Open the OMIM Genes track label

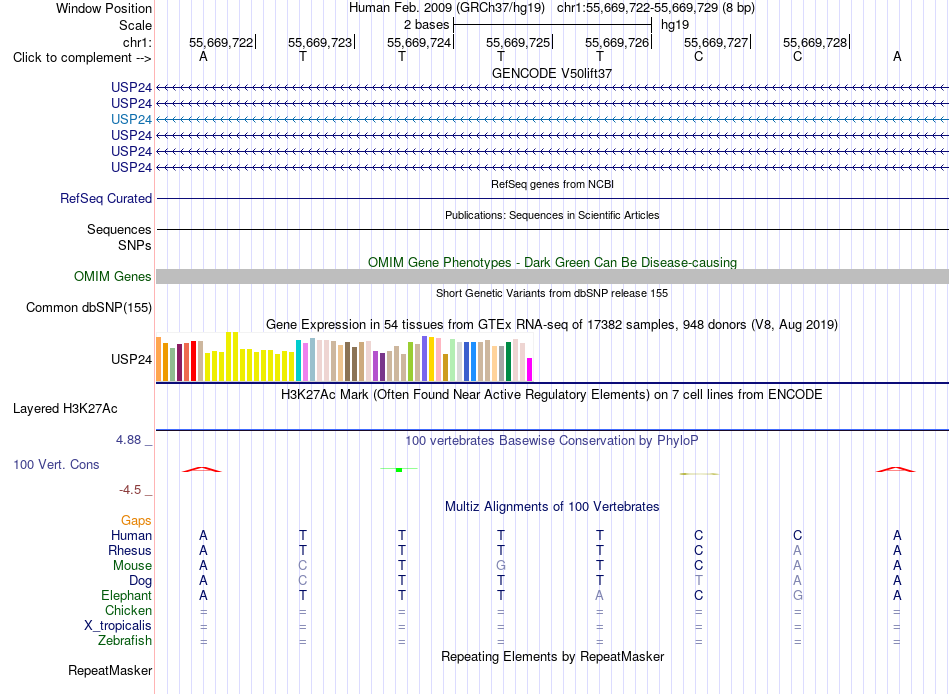click(x=113, y=276)
